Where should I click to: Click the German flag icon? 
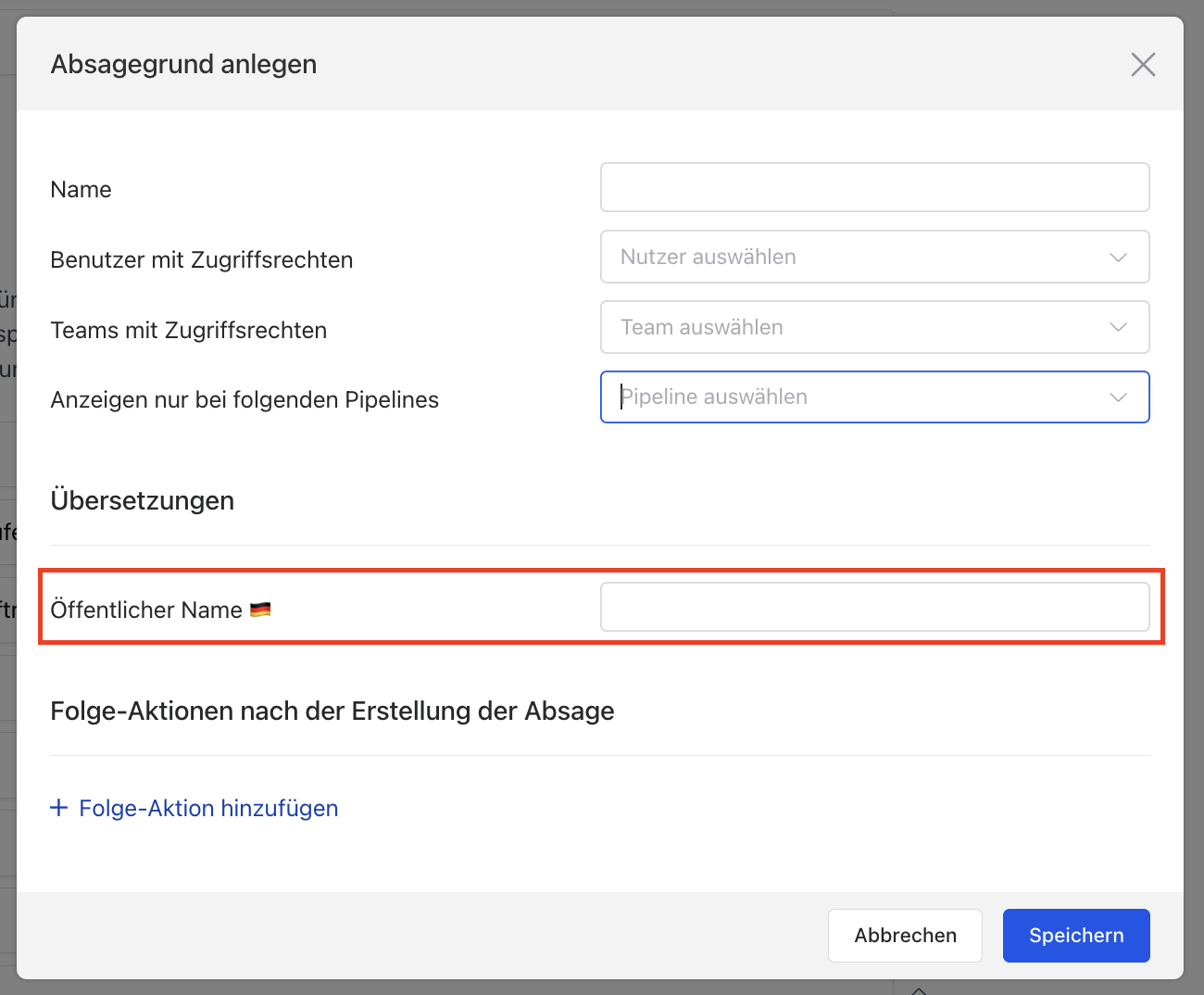coord(260,610)
